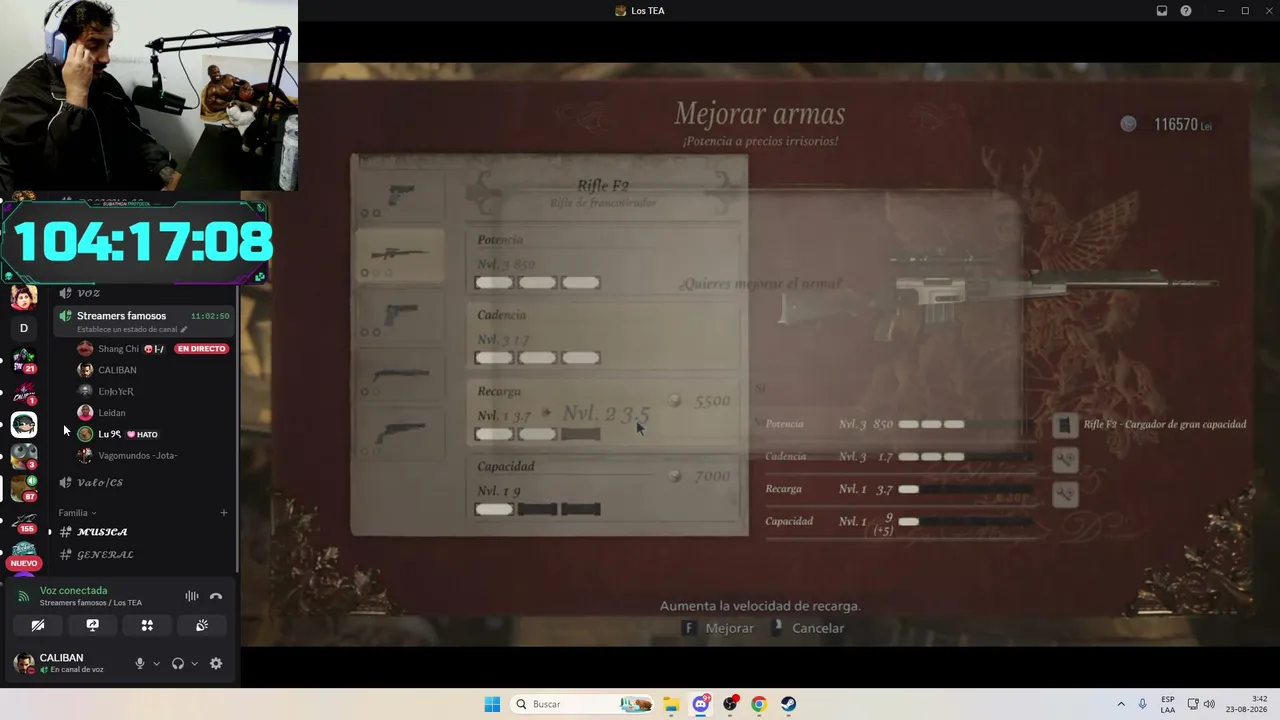Open server icon with 21 badge
Viewport: 1280px width, 720px height.
(24, 361)
